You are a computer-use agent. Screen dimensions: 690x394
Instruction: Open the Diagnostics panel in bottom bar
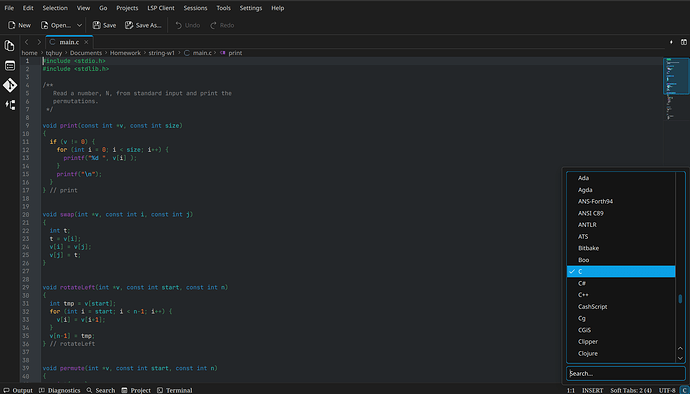click(x=59, y=390)
